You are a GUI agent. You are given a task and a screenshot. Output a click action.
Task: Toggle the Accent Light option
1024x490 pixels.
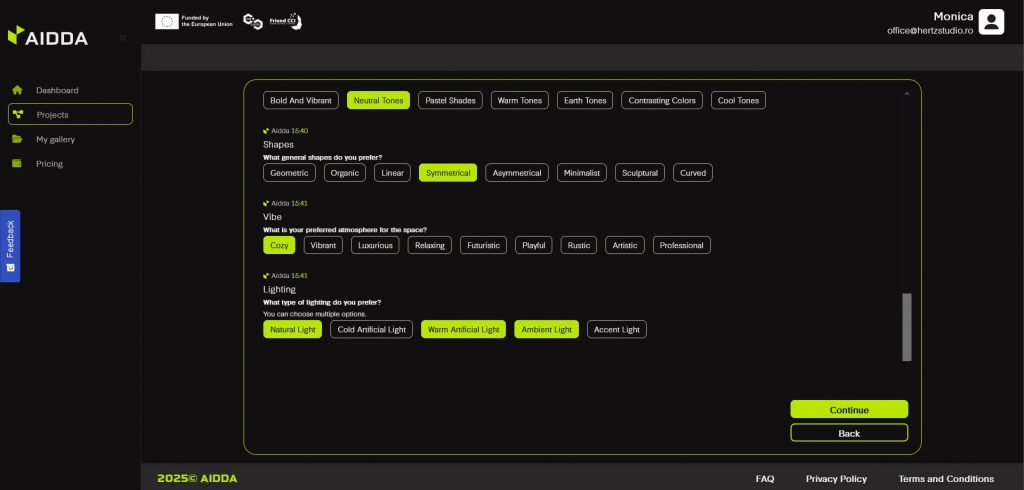pos(616,329)
